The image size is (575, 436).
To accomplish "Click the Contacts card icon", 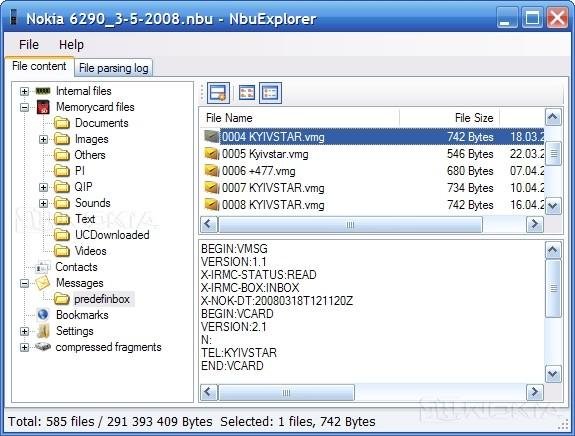I will (x=43, y=267).
